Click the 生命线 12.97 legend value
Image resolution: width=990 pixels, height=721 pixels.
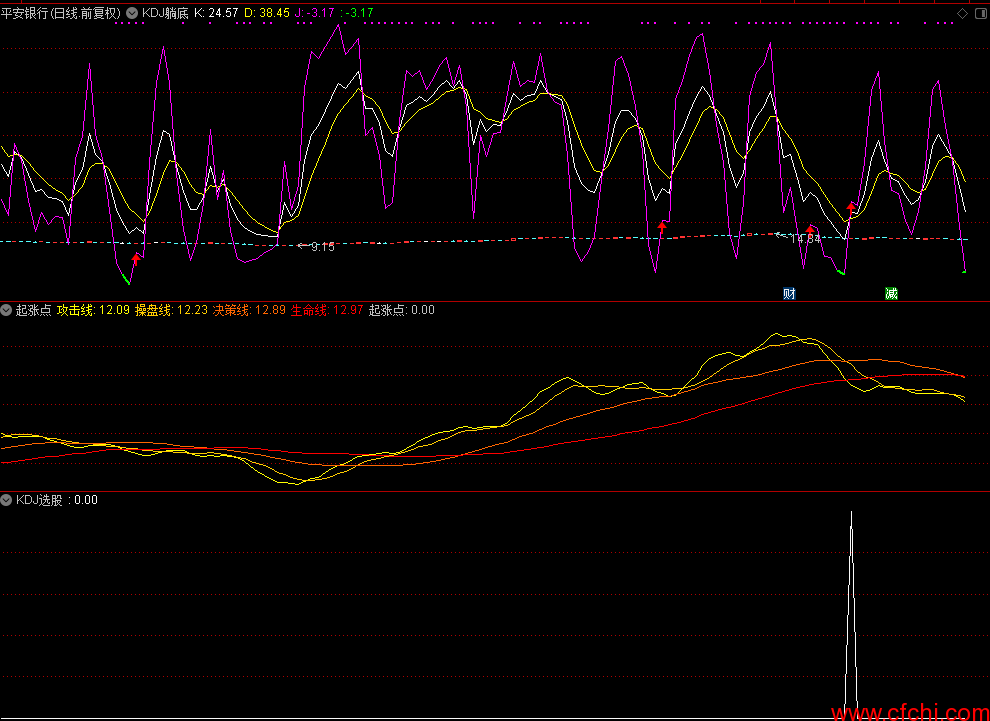(x=326, y=310)
